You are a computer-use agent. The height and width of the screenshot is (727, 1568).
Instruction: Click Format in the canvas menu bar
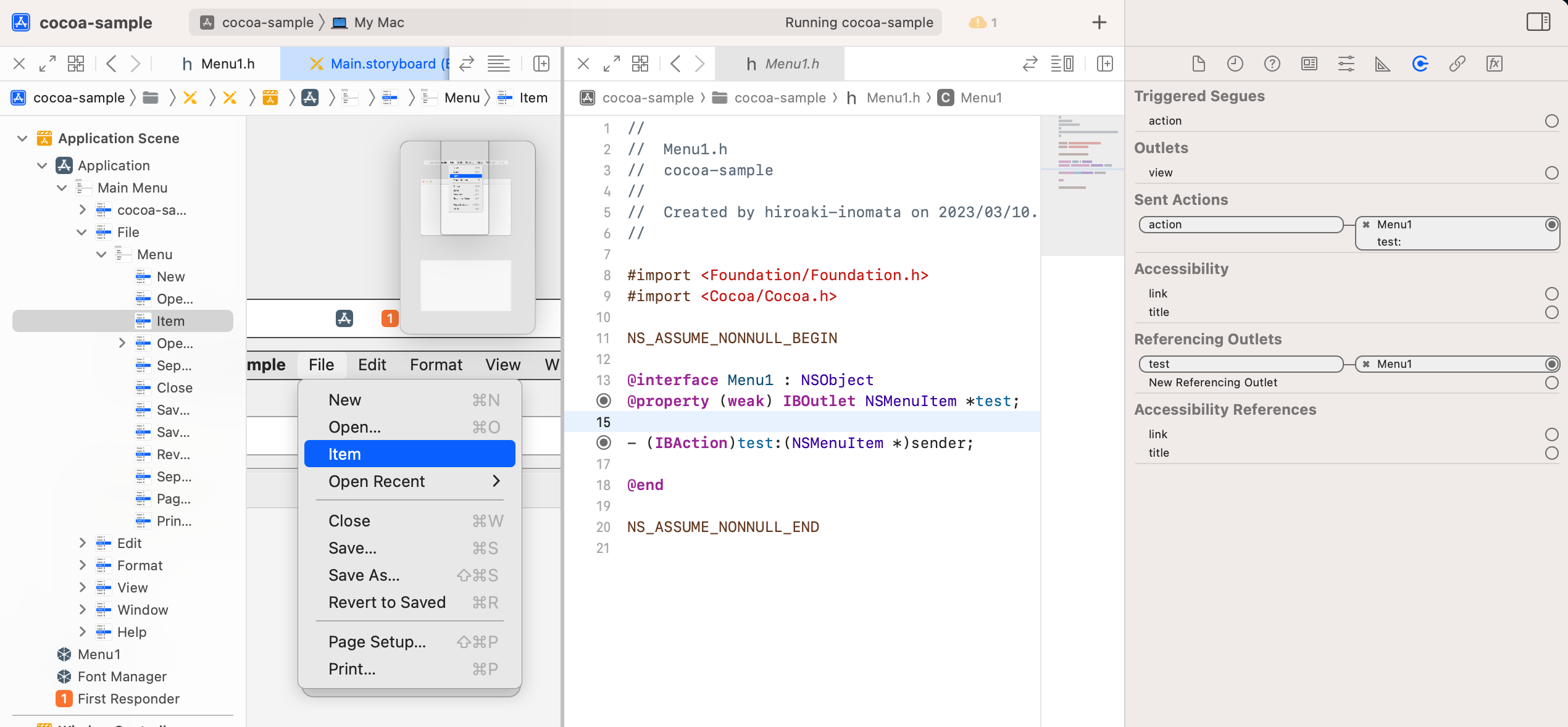coord(436,365)
